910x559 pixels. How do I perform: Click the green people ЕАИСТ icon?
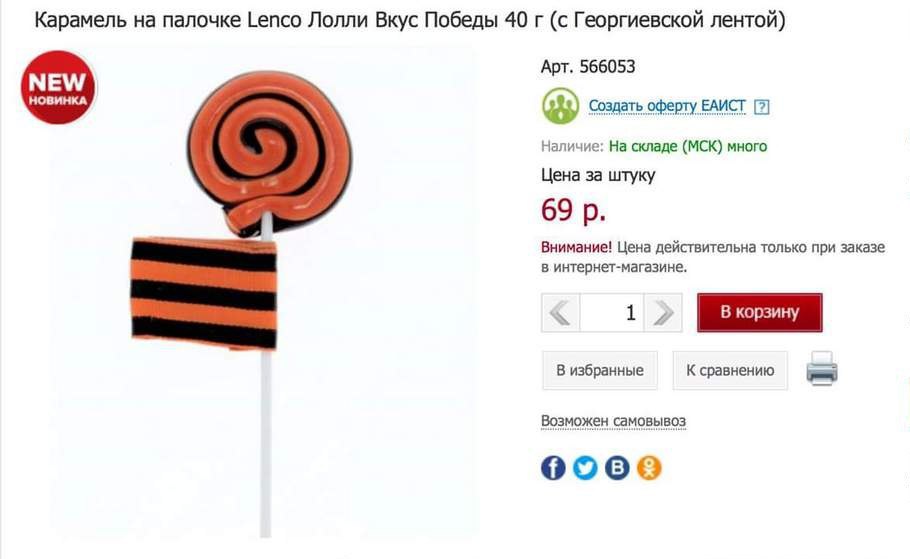click(560, 106)
